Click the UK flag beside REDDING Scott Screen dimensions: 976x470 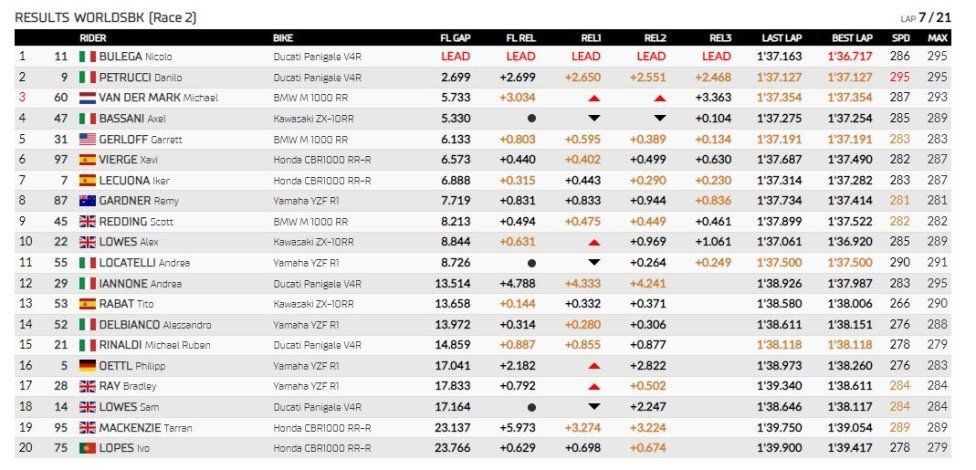pyautogui.click(x=87, y=221)
